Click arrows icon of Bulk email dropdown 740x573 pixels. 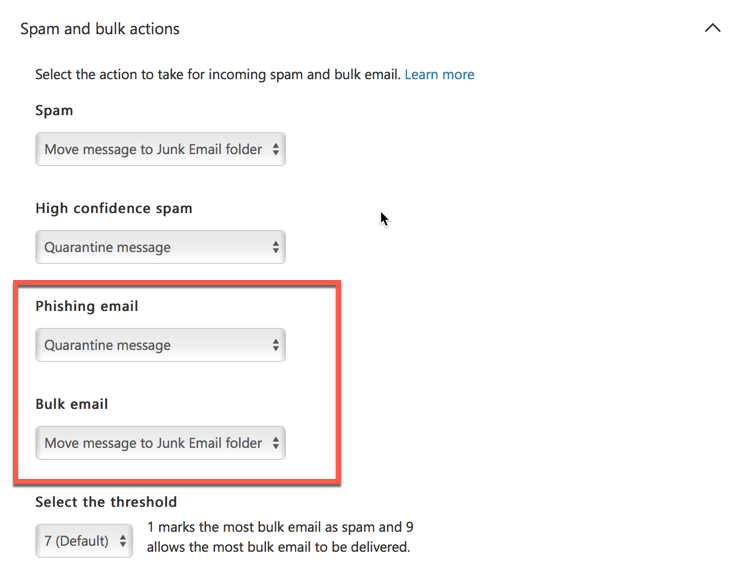point(276,443)
